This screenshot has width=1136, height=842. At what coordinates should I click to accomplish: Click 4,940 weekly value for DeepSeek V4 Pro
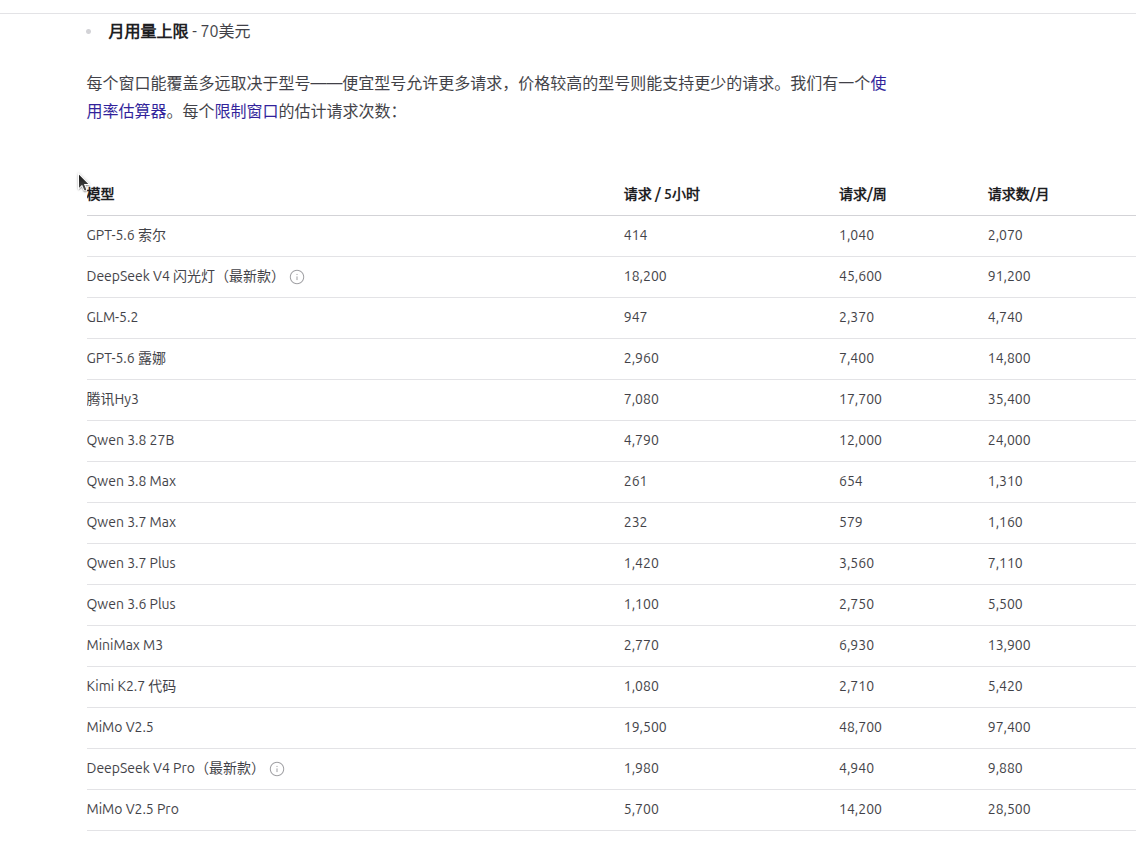(856, 768)
